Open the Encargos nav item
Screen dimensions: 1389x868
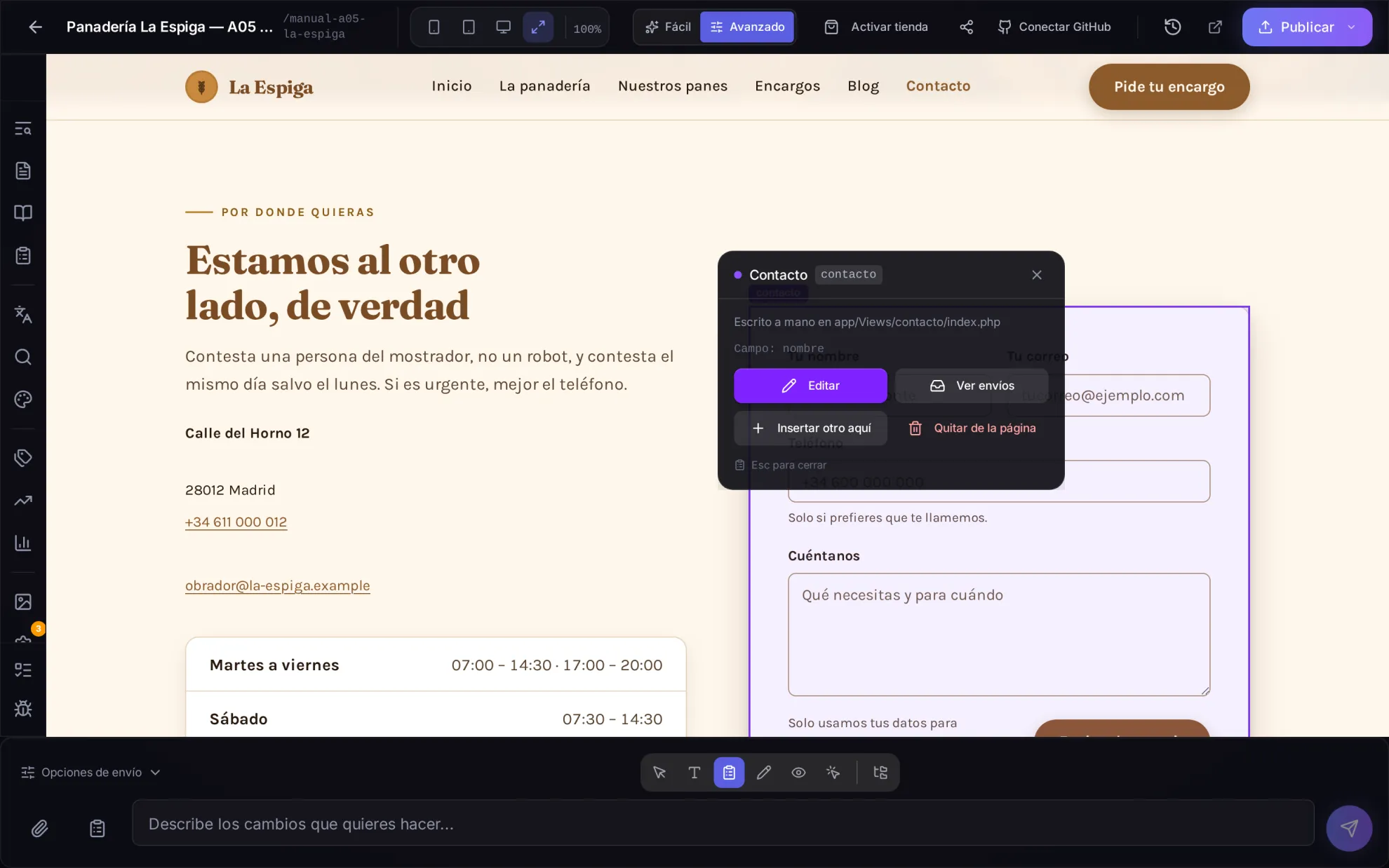[787, 86]
